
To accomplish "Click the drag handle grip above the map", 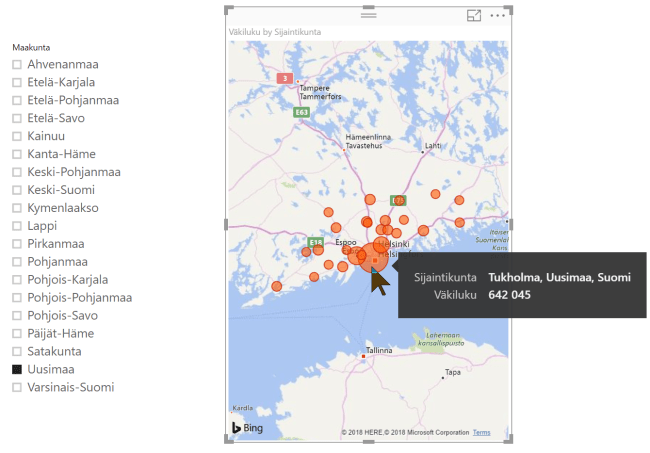I will coord(369,15).
